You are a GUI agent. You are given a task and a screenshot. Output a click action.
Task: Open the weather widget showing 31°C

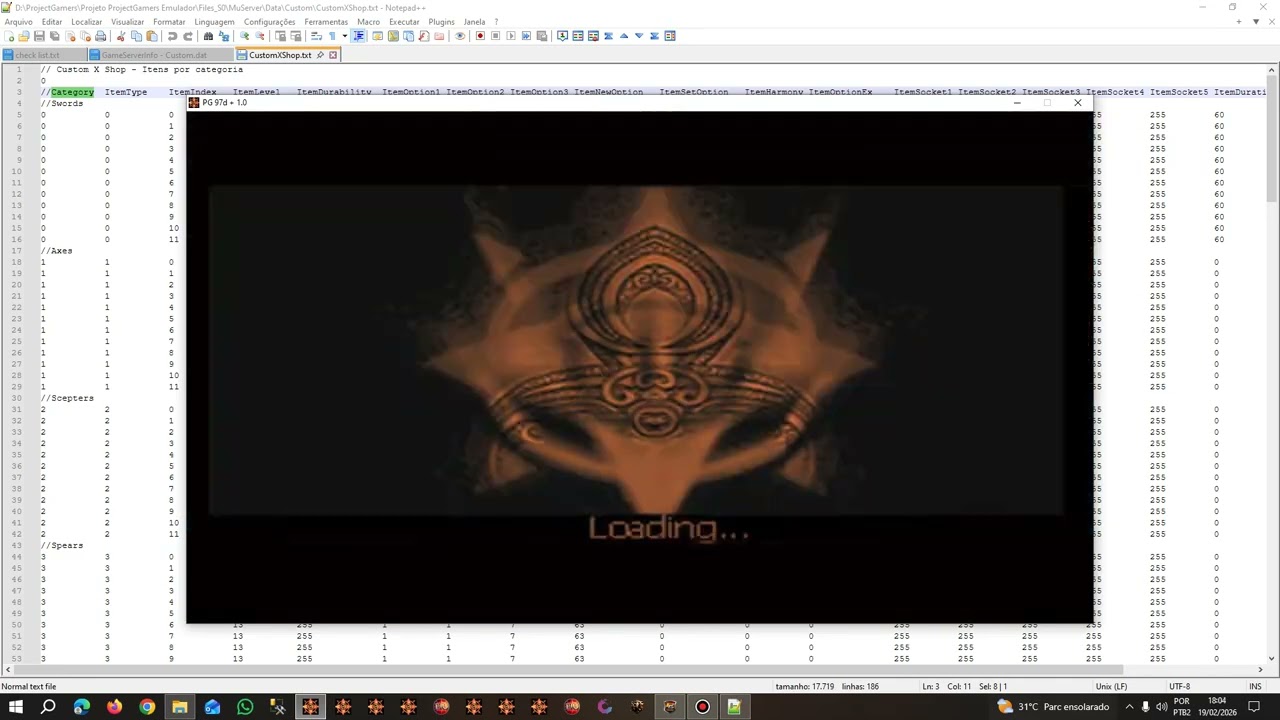click(1053, 707)
